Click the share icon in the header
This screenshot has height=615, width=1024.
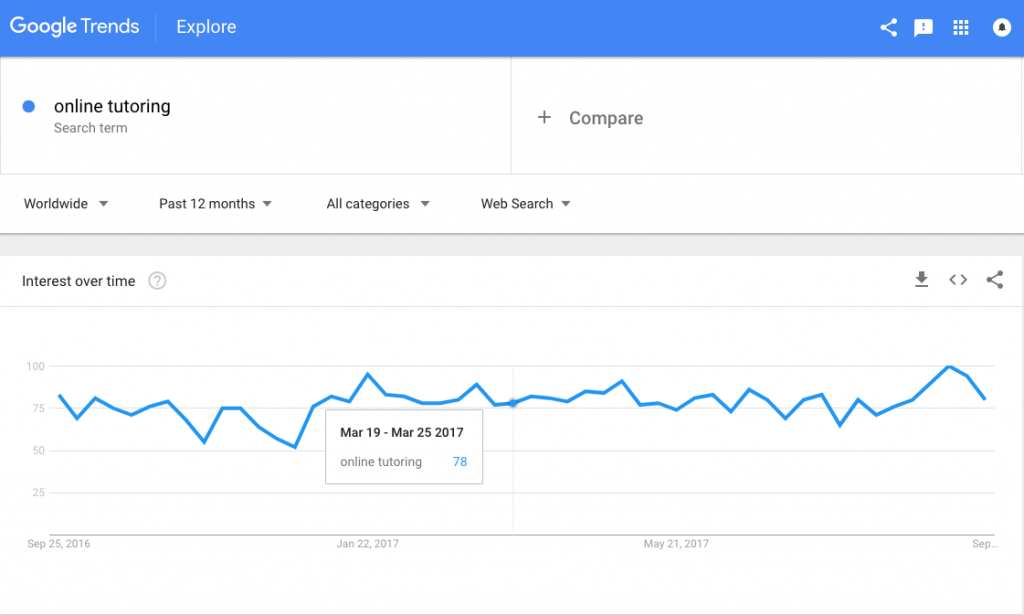point(888,27)
